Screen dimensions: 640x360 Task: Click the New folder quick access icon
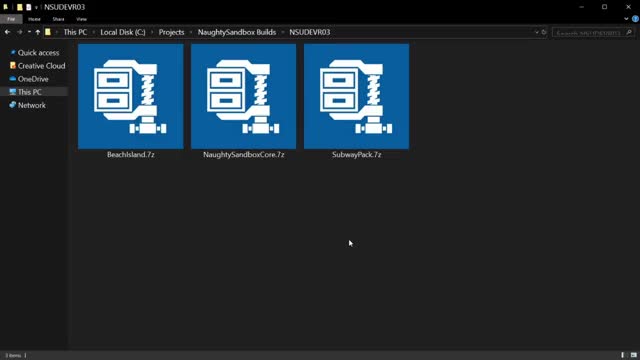point(20,7)
